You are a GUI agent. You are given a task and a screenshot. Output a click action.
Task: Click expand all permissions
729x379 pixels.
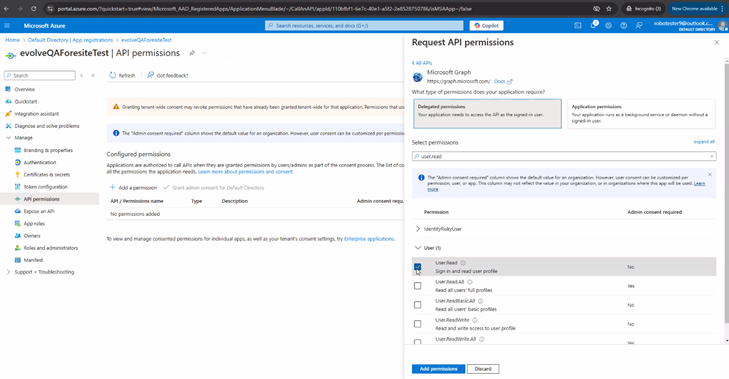(704, 142)
